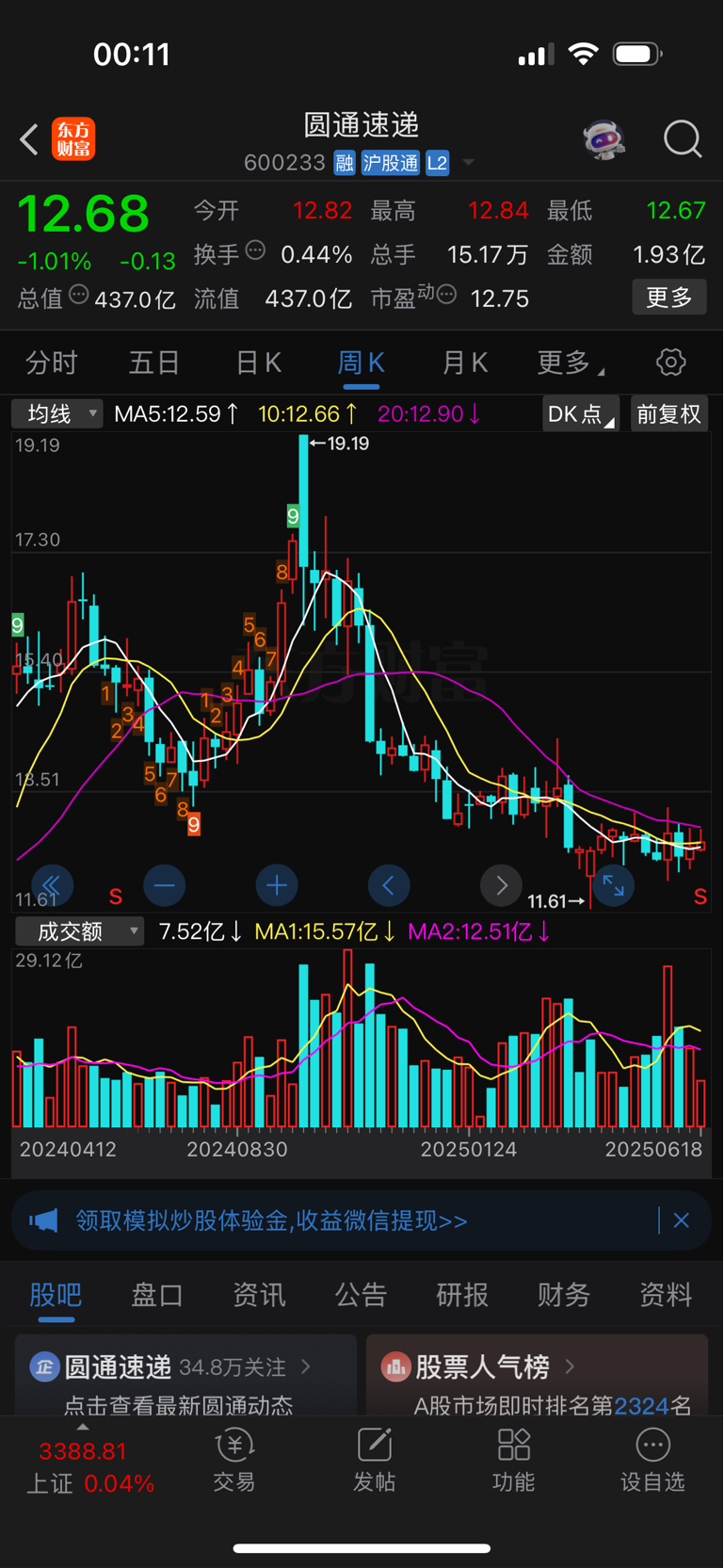Tap the back arrow icon
The width and height of the screenshot is (724, 1568).
(29, 139)
